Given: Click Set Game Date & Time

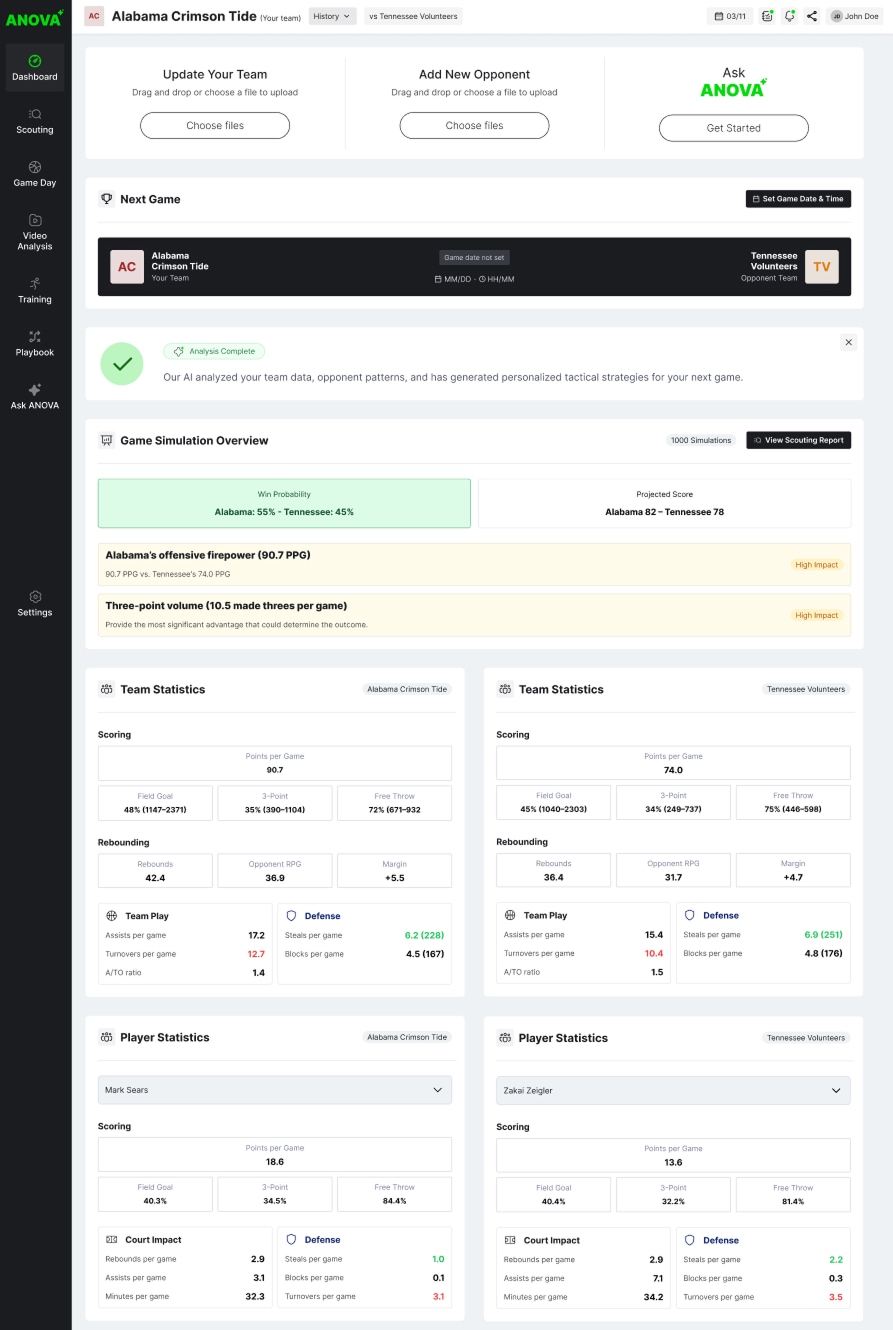Looking at the screenshot, I should coord(798,199).
